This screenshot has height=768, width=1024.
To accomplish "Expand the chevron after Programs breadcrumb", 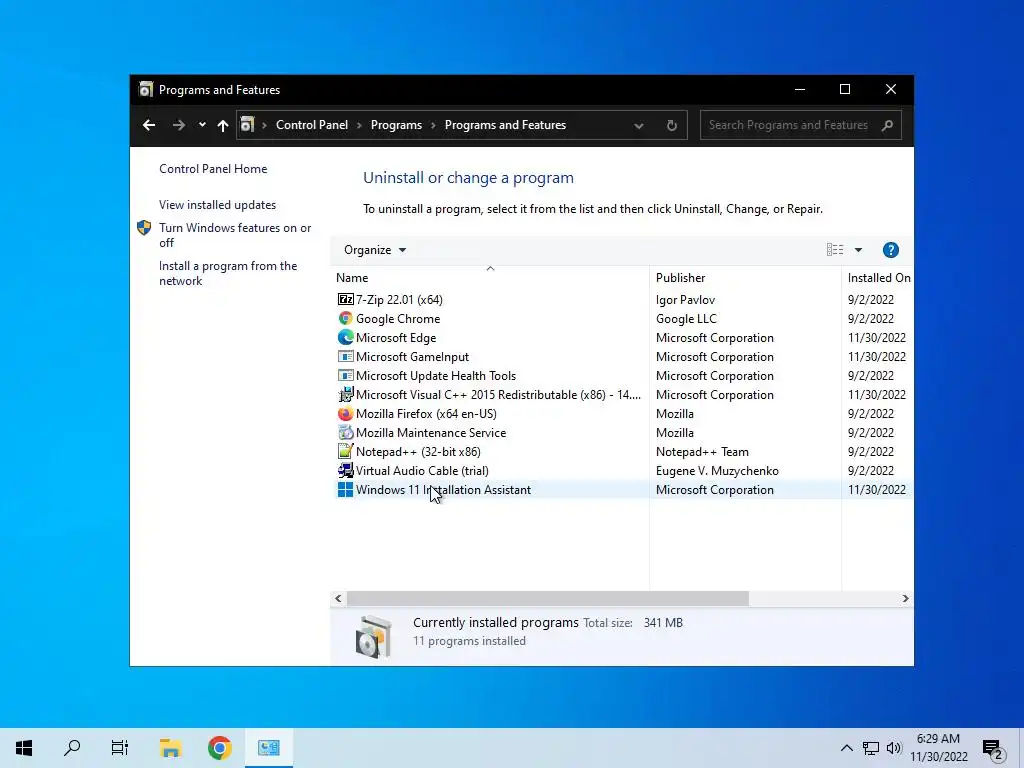I will click(433, 125).
